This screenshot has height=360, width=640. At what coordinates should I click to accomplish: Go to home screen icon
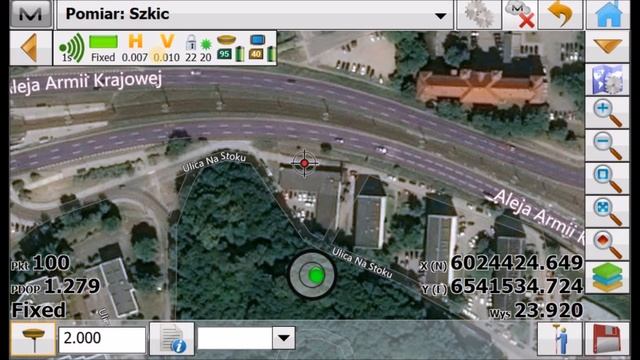point(608,15)
